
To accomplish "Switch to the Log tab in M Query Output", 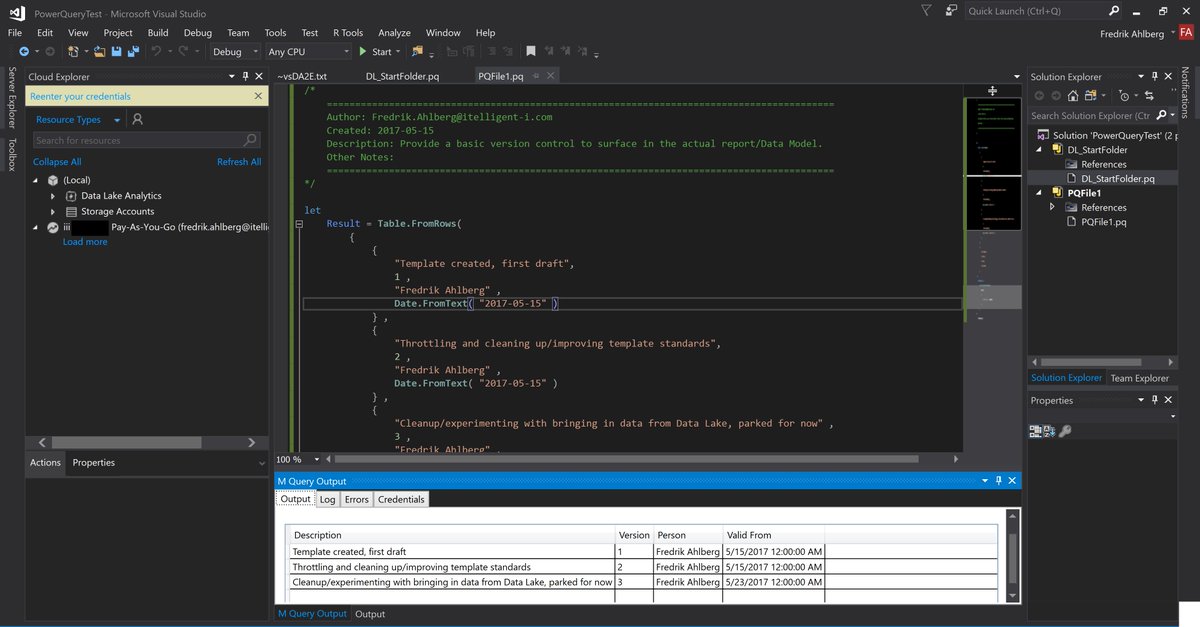I will click(x=328, y=499).
